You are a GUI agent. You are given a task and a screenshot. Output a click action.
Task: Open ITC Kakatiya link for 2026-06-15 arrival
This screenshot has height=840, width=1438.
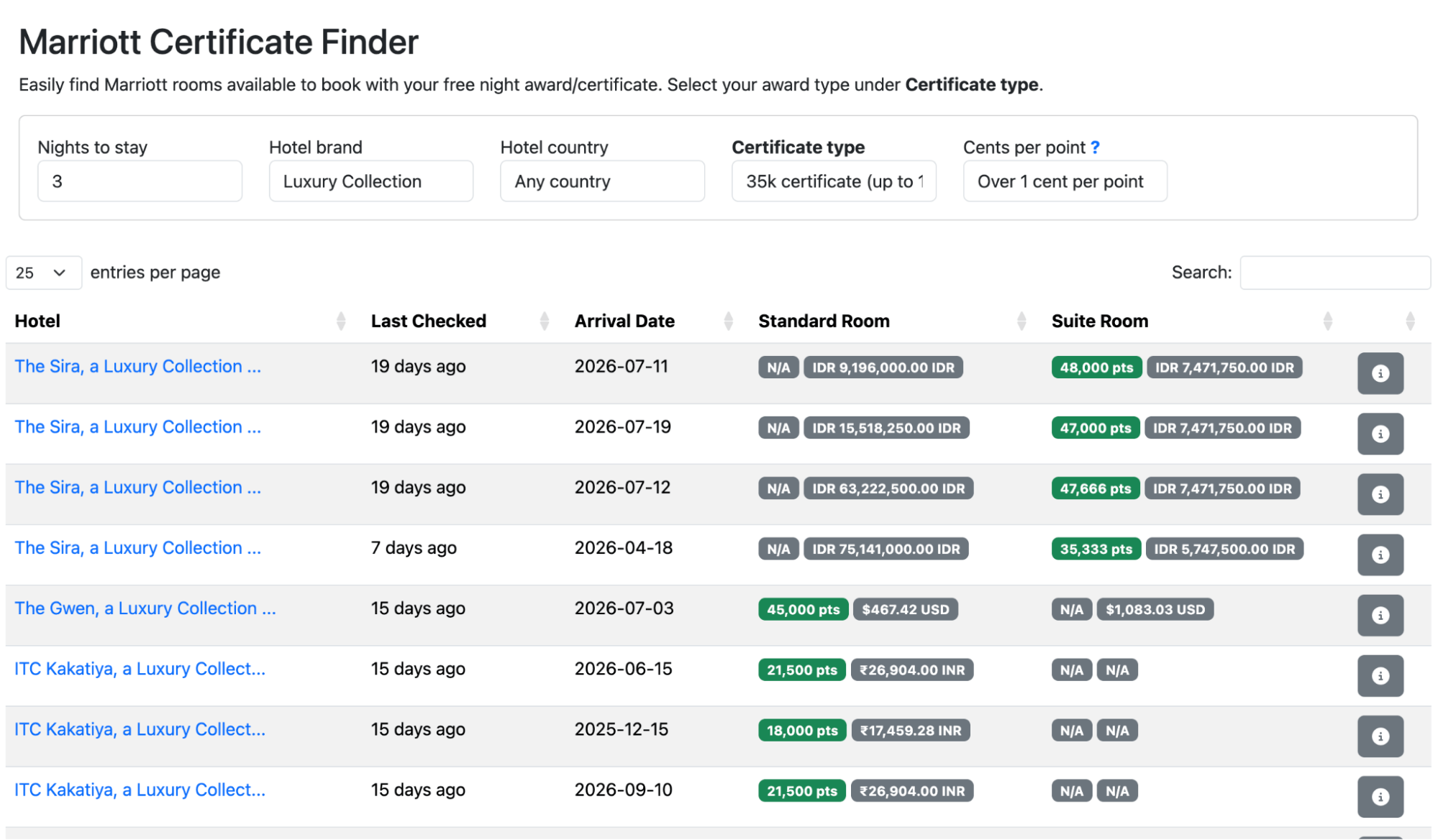tap(140, 669)
